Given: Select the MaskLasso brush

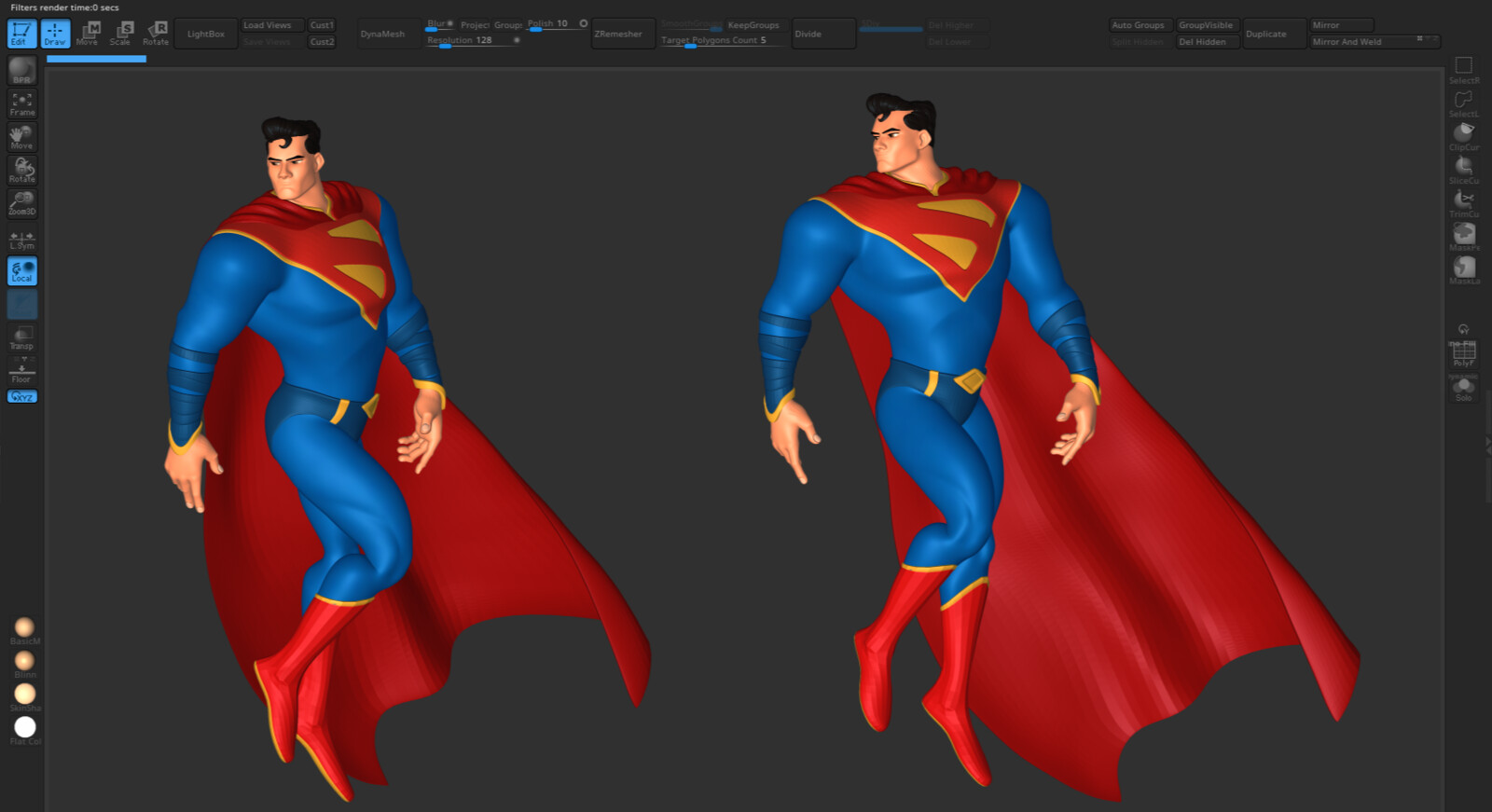Looking at the screenshot, I should [x=1464, y=270].
